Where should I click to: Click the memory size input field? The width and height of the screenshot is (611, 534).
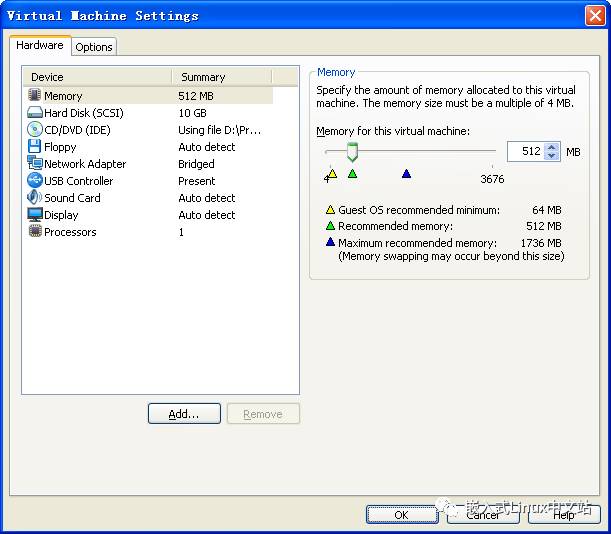pyautogui.click(x=525, y=151)
